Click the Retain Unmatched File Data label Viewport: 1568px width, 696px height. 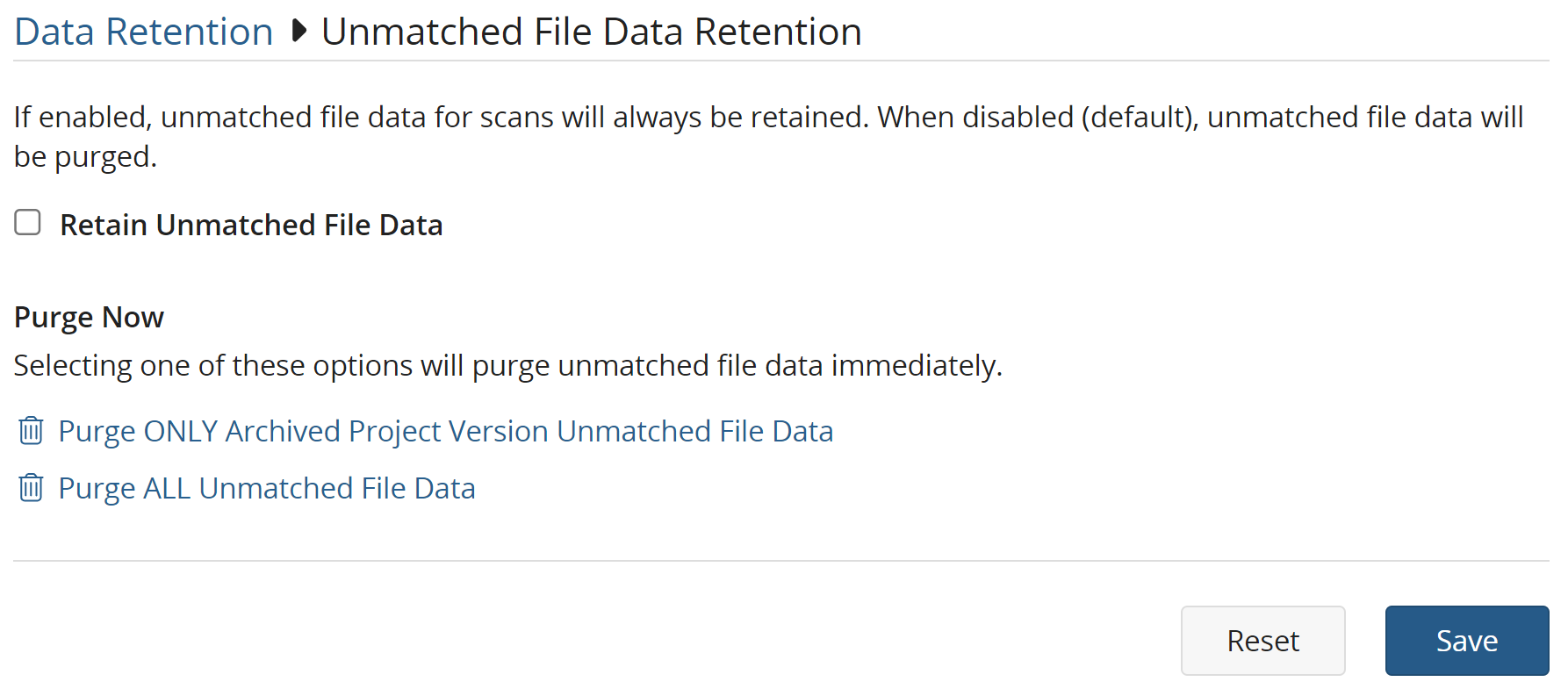pos(251,226)
